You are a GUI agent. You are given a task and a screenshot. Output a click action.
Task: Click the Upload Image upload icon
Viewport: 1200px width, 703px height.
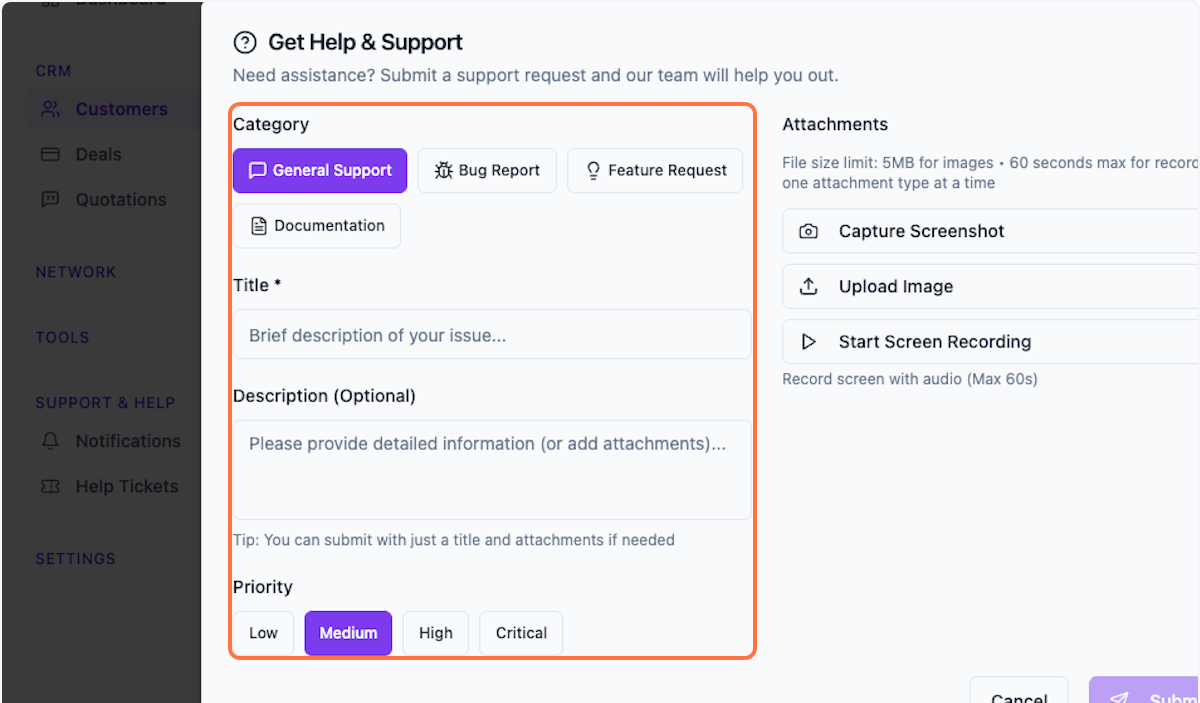808,286
